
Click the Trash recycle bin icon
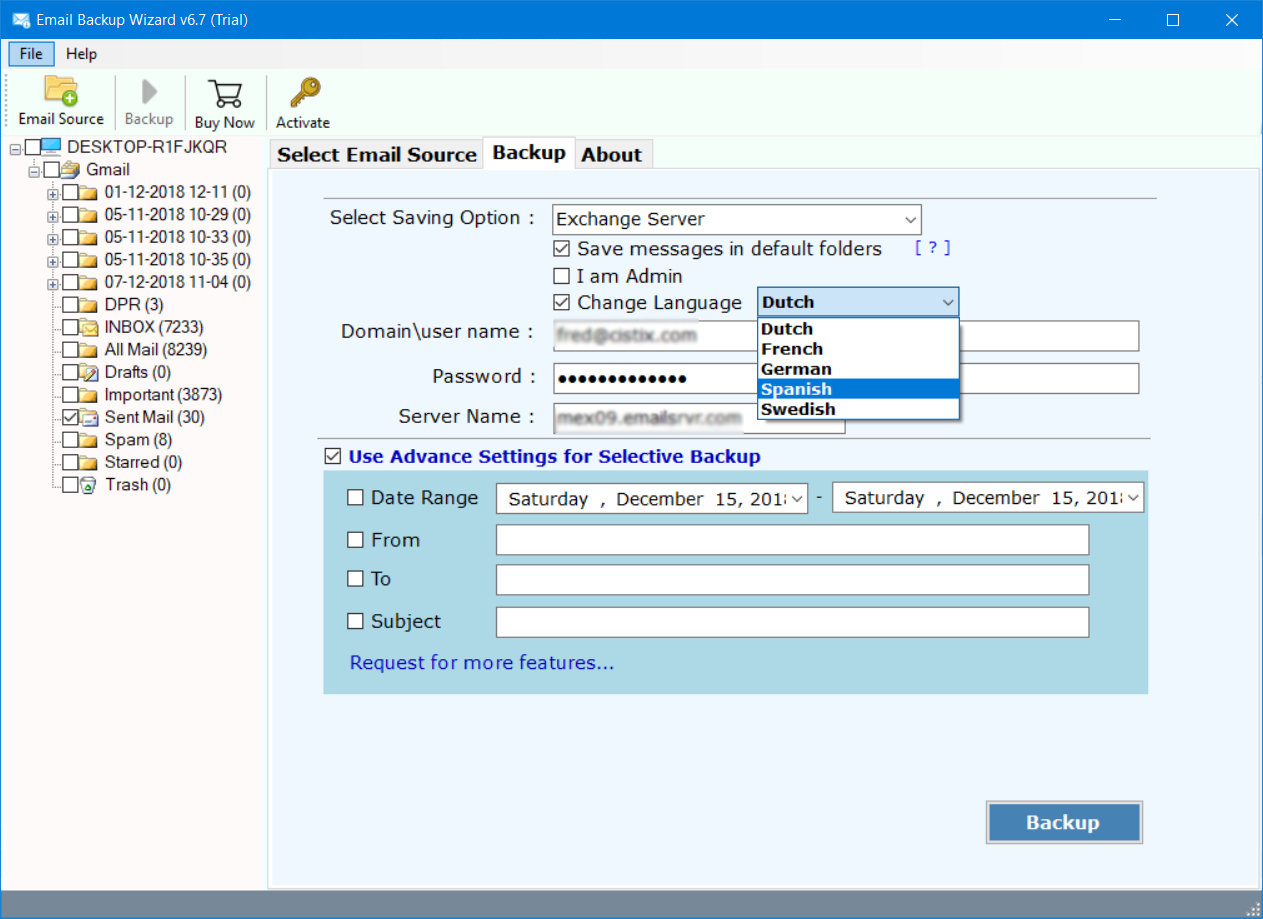tap(89, 485)
